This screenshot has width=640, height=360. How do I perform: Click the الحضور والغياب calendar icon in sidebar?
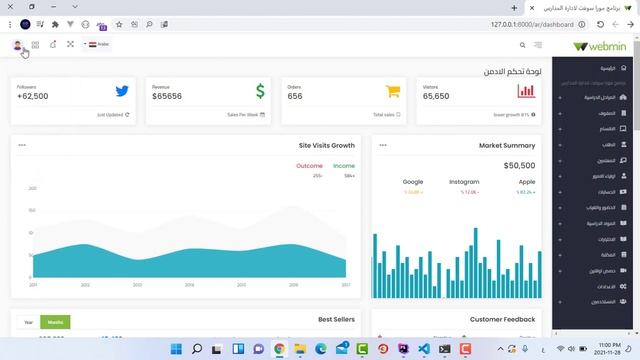(x=624, y=207)
